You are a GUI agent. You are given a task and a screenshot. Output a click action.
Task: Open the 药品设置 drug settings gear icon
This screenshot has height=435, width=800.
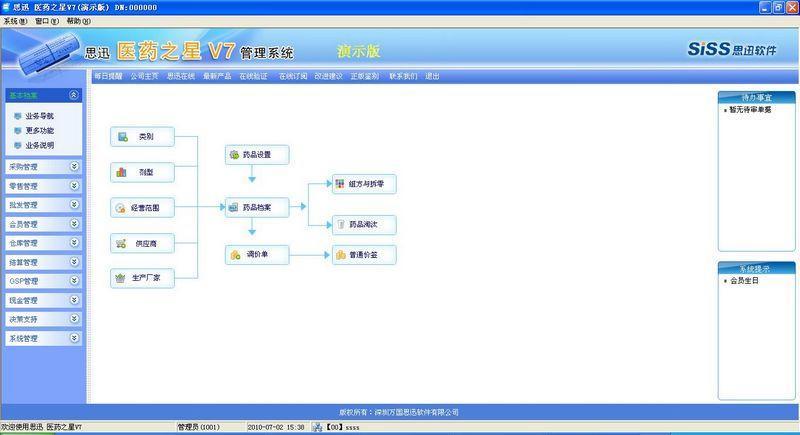[235, 155]
